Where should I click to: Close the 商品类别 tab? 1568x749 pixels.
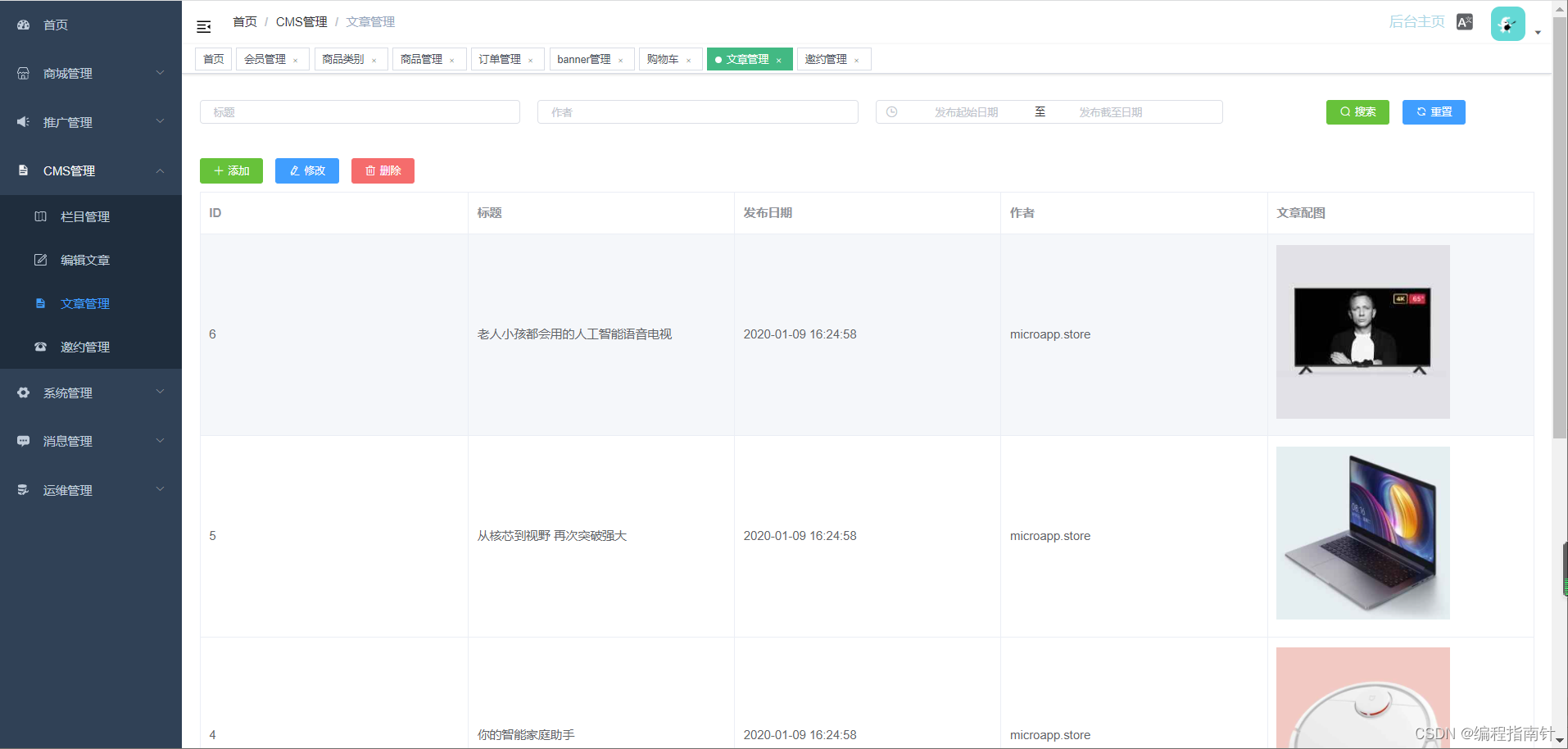374,60
